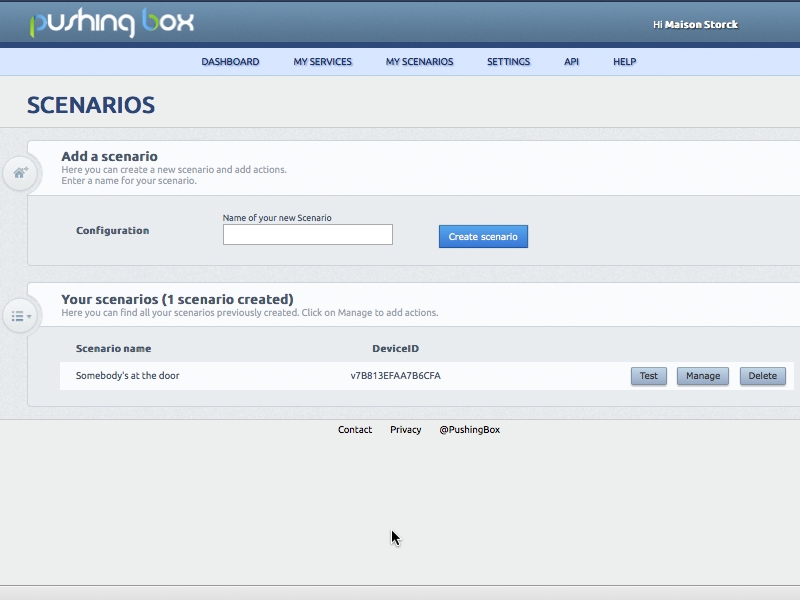
Task: Click the Maison Storck username
Action: [700, 23]
